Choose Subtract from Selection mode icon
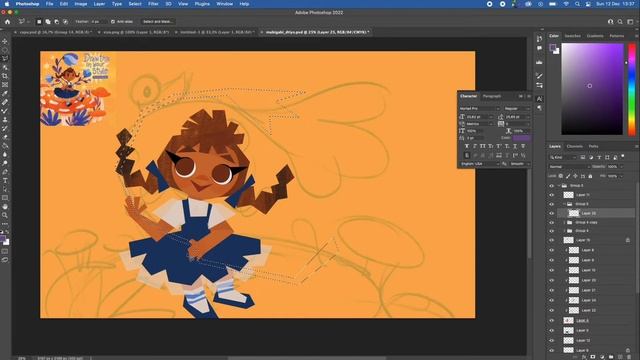 56,22
